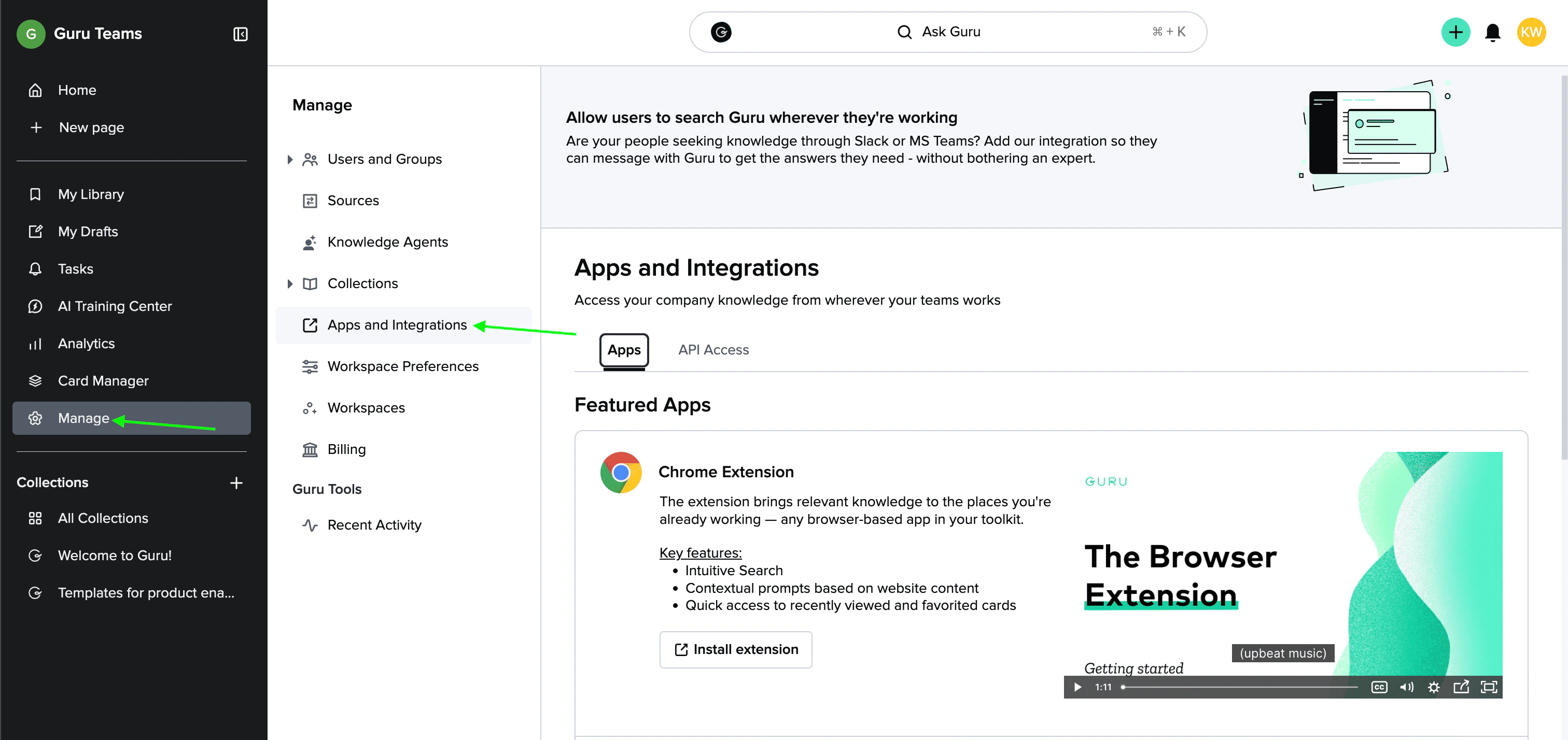The height and width of the screenshot is (740, 1568).
Task: Open Workspace Preferences in Manage menu
Action: click(402, 366)
